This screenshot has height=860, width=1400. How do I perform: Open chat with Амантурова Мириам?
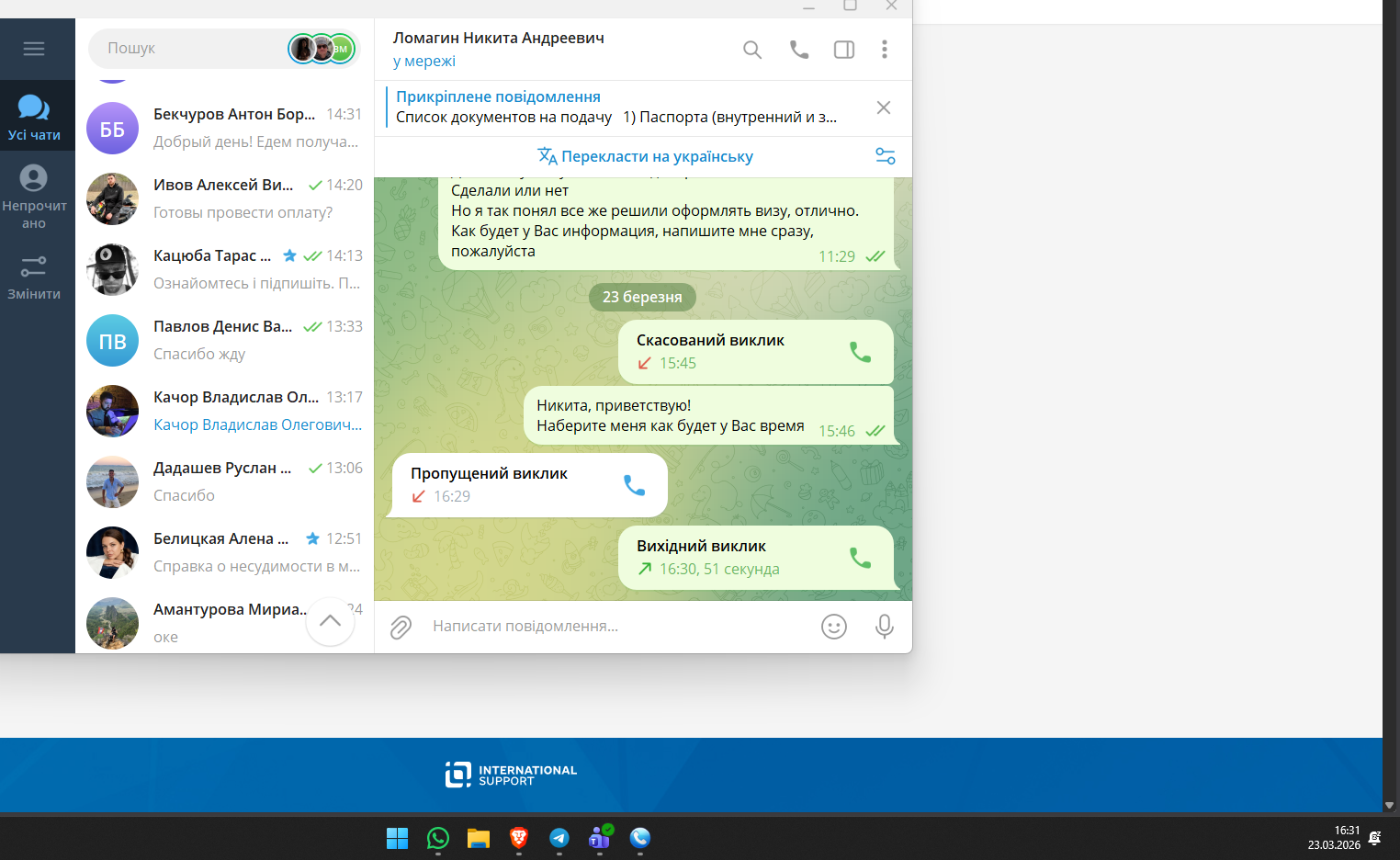(225, 621)
